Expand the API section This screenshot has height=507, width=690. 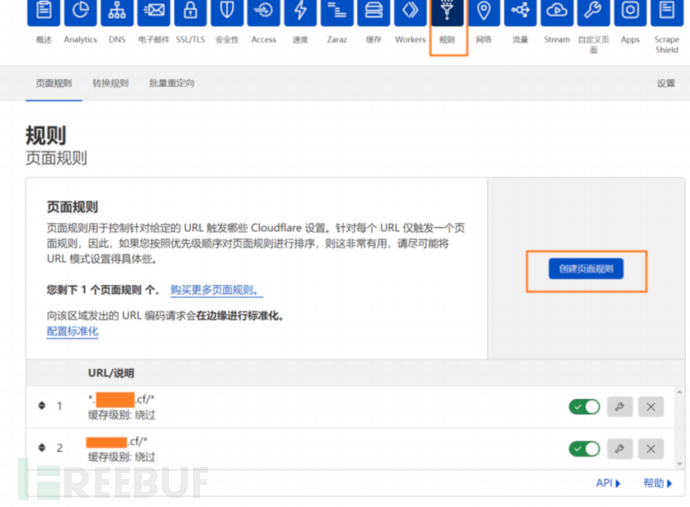[608, 483]
